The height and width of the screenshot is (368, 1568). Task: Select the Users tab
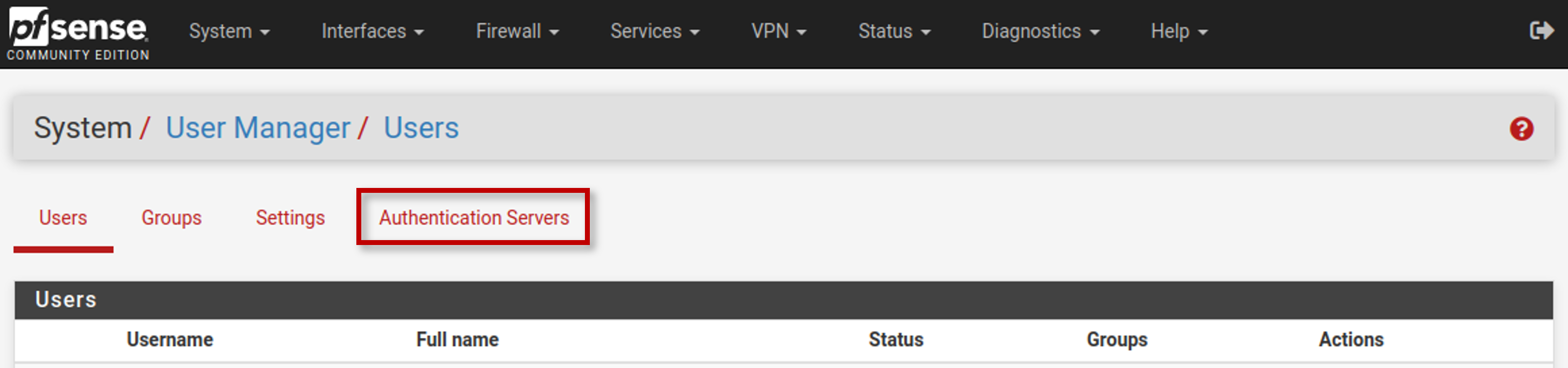(x=63, y=217)
